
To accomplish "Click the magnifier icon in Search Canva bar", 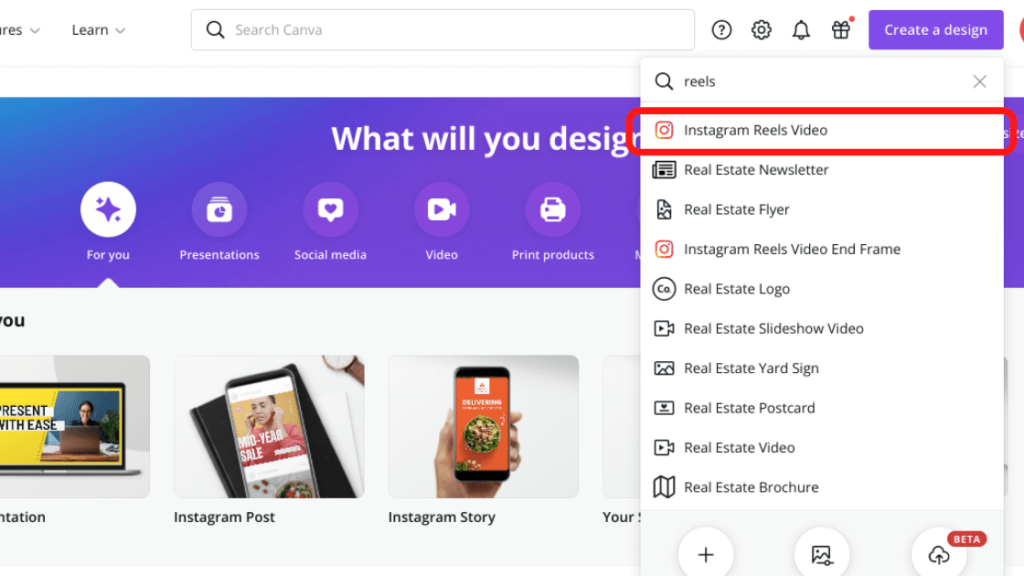I will pos(215,30).
